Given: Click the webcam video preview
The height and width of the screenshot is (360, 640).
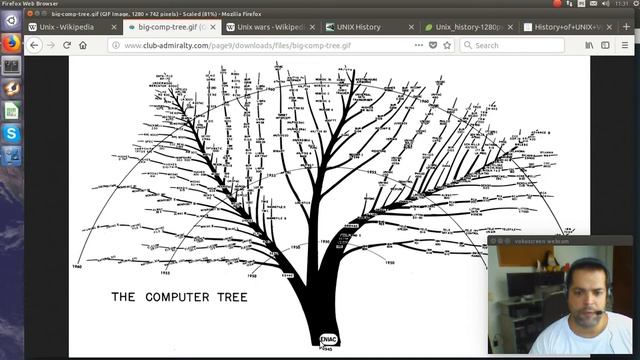Looking at the screenshot, I should click(x=560, y=300).
